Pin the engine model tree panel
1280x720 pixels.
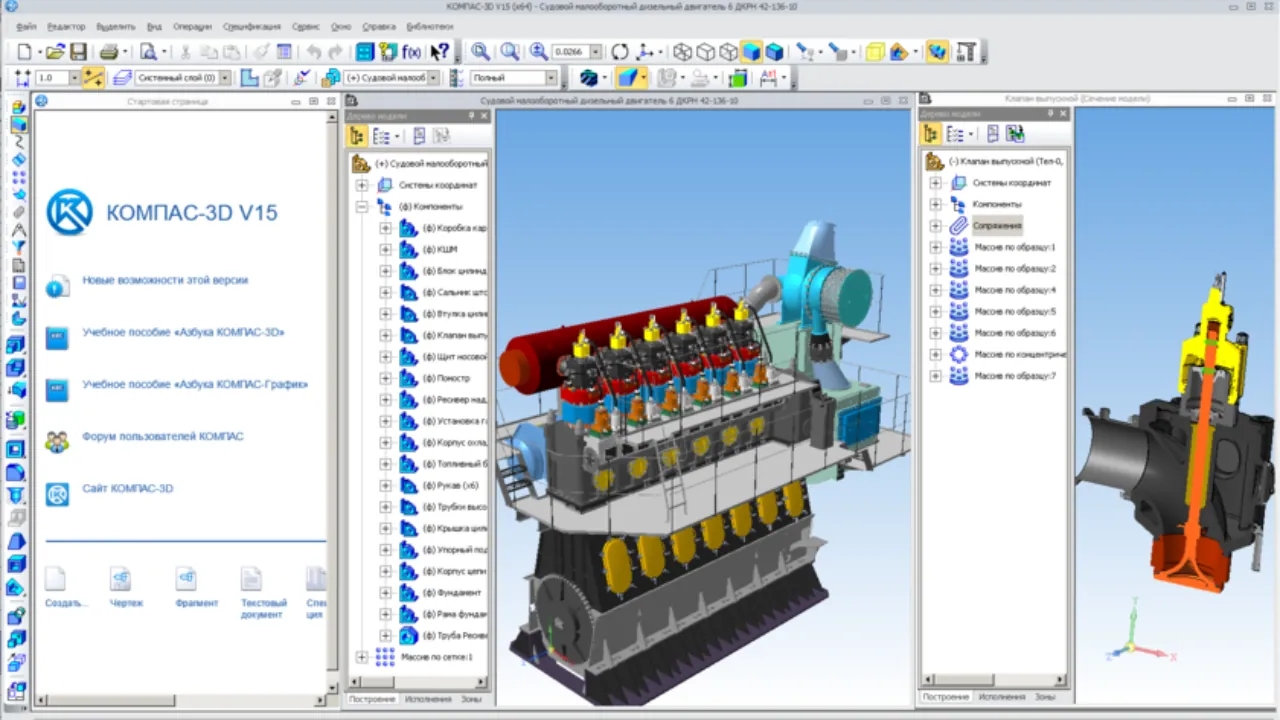click(x=472, y=116)
